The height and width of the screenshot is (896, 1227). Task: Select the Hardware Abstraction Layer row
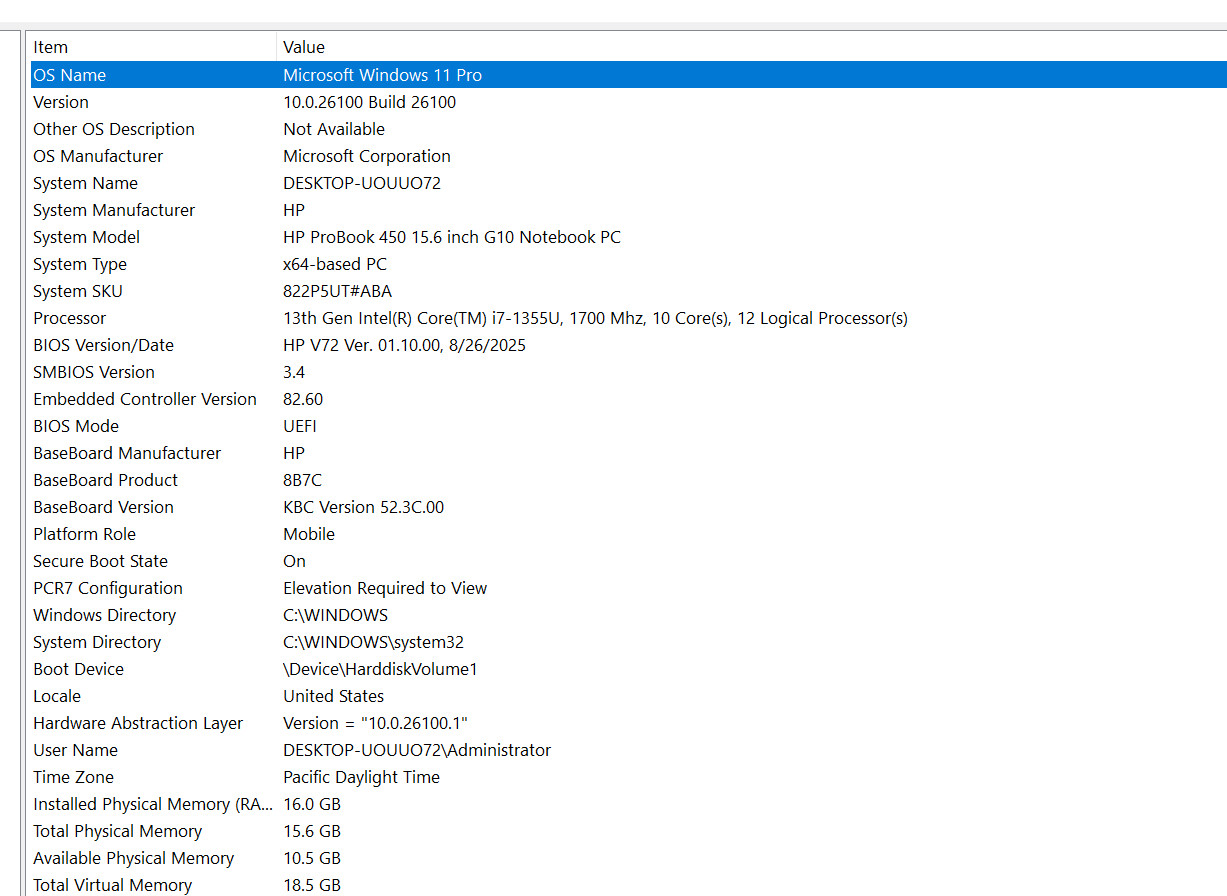(x=629, y=723)
